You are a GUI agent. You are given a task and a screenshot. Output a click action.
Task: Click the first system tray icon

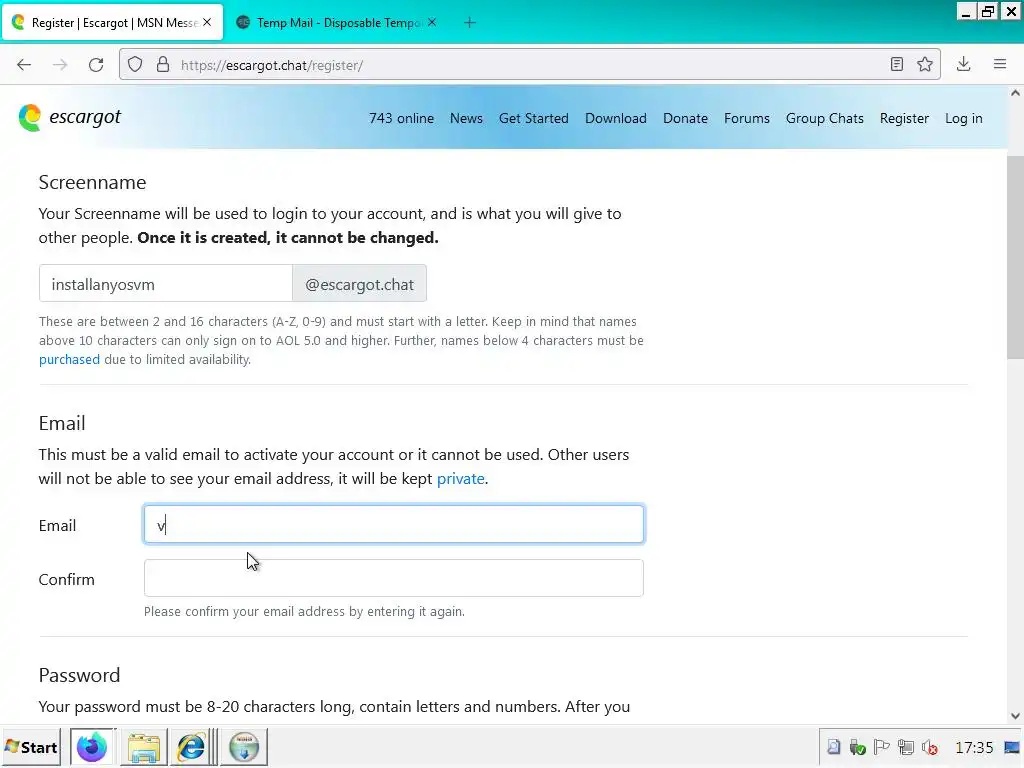click(833, 747)
